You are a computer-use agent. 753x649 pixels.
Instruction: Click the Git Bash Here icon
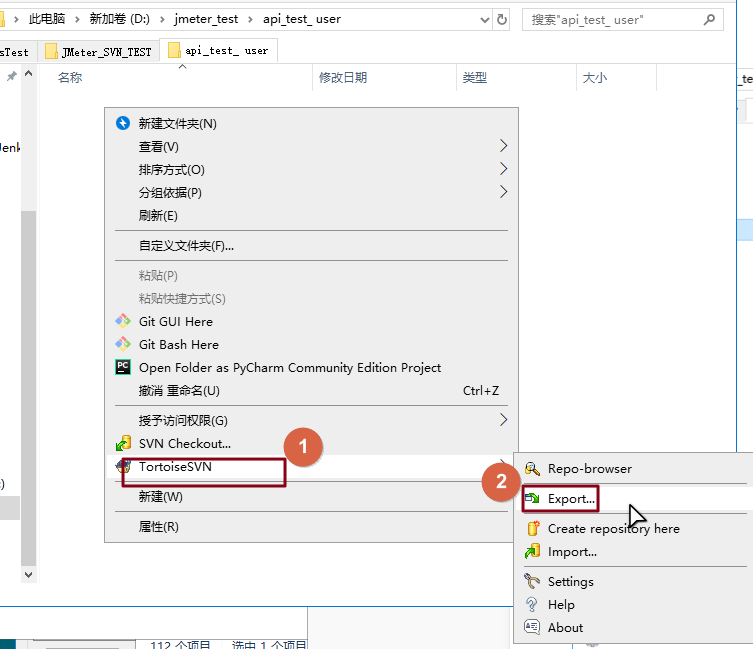[123, 344]
